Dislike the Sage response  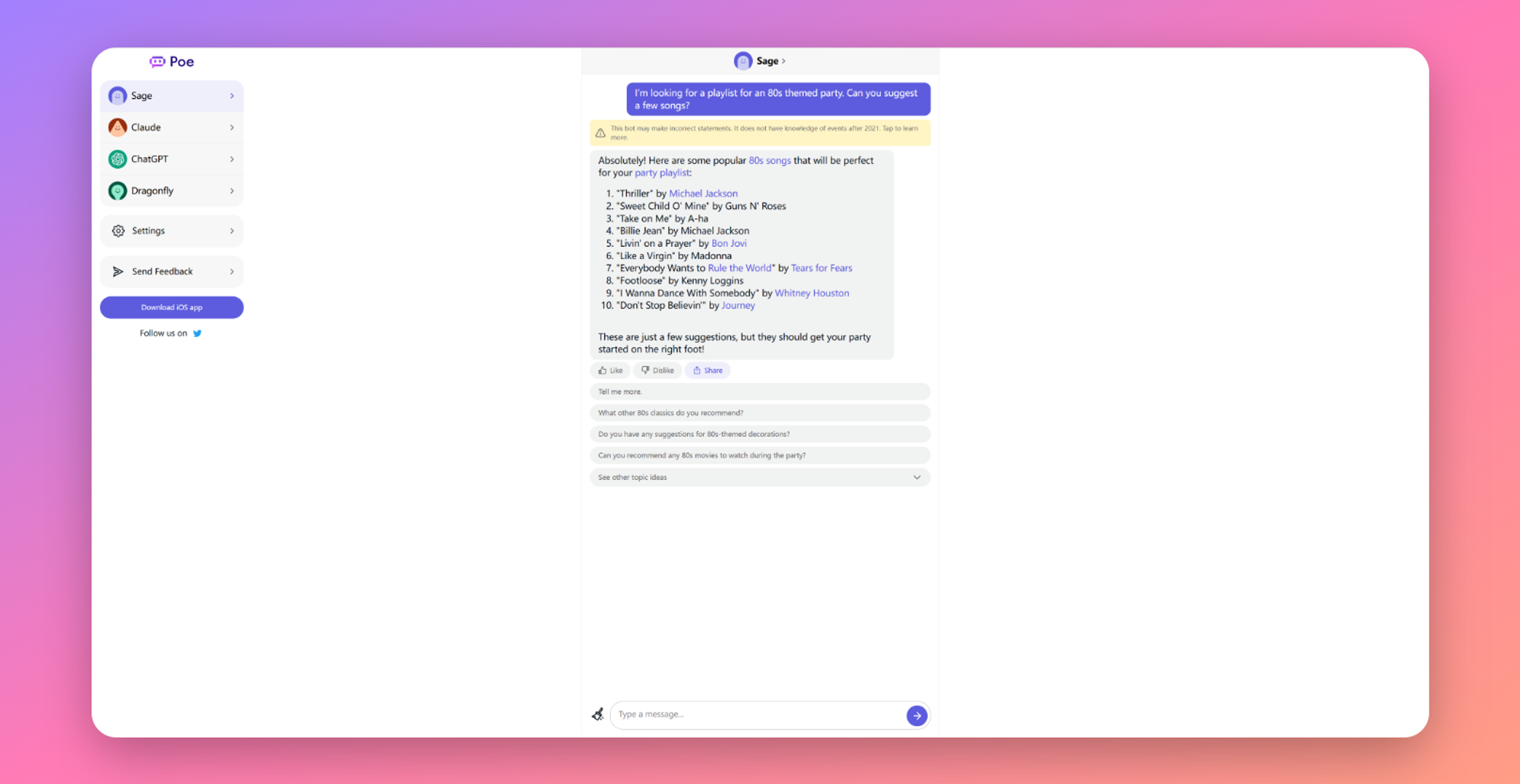pos(657,371)
